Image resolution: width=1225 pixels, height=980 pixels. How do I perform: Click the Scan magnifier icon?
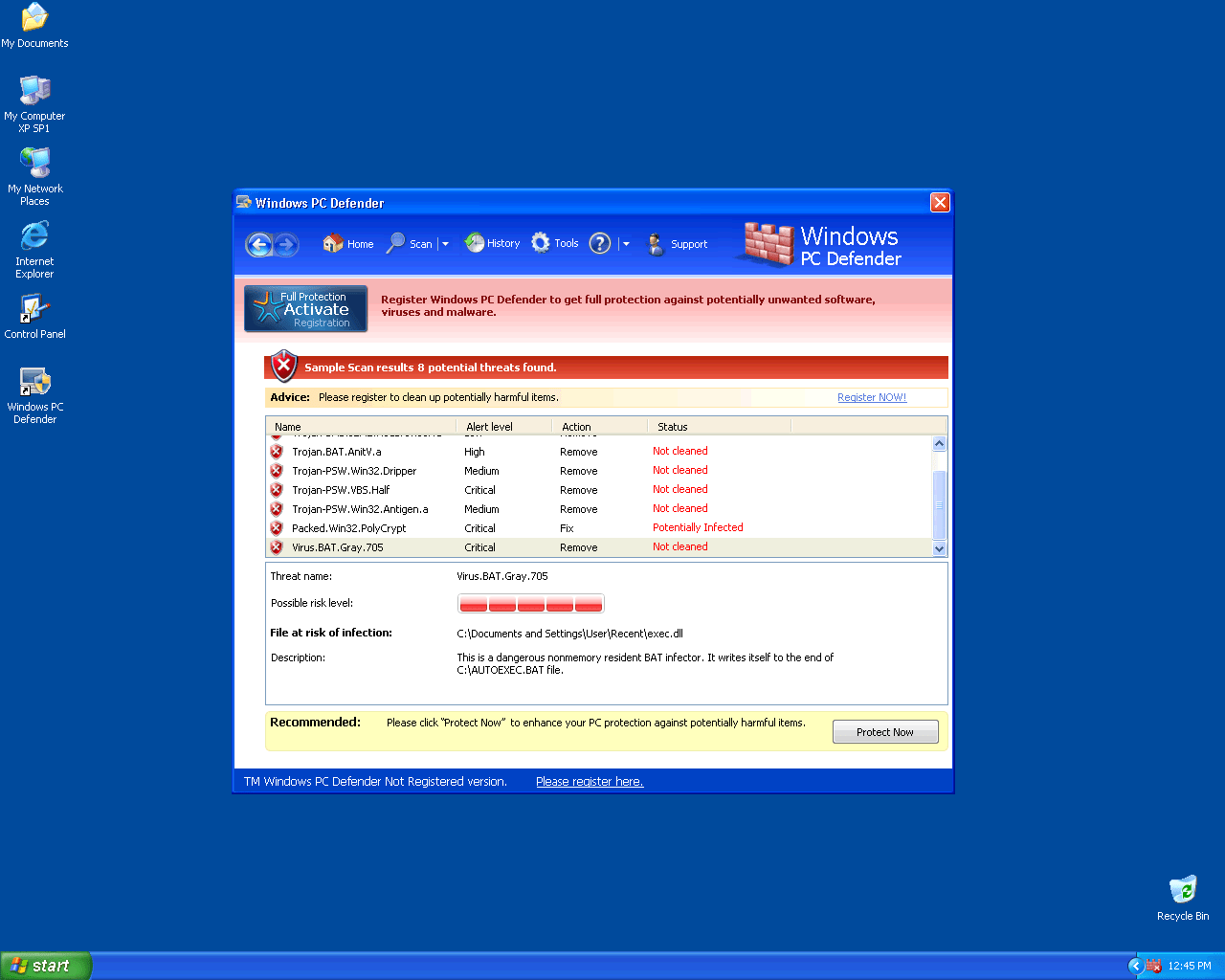(x=396, y=244)
